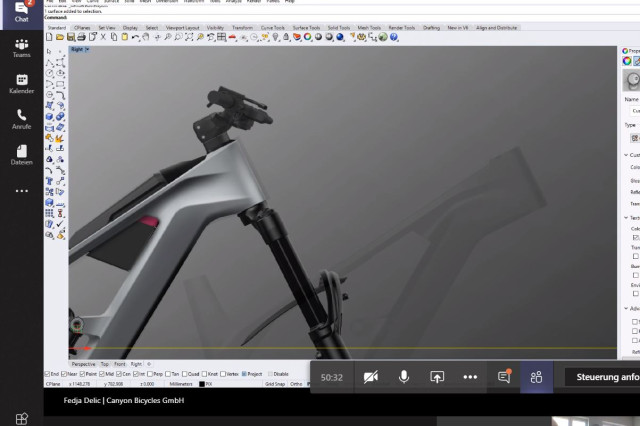This screenshot has height=426, width=640.
Task: Select the Boolean union spheres tool
Action: pos(60,116)
